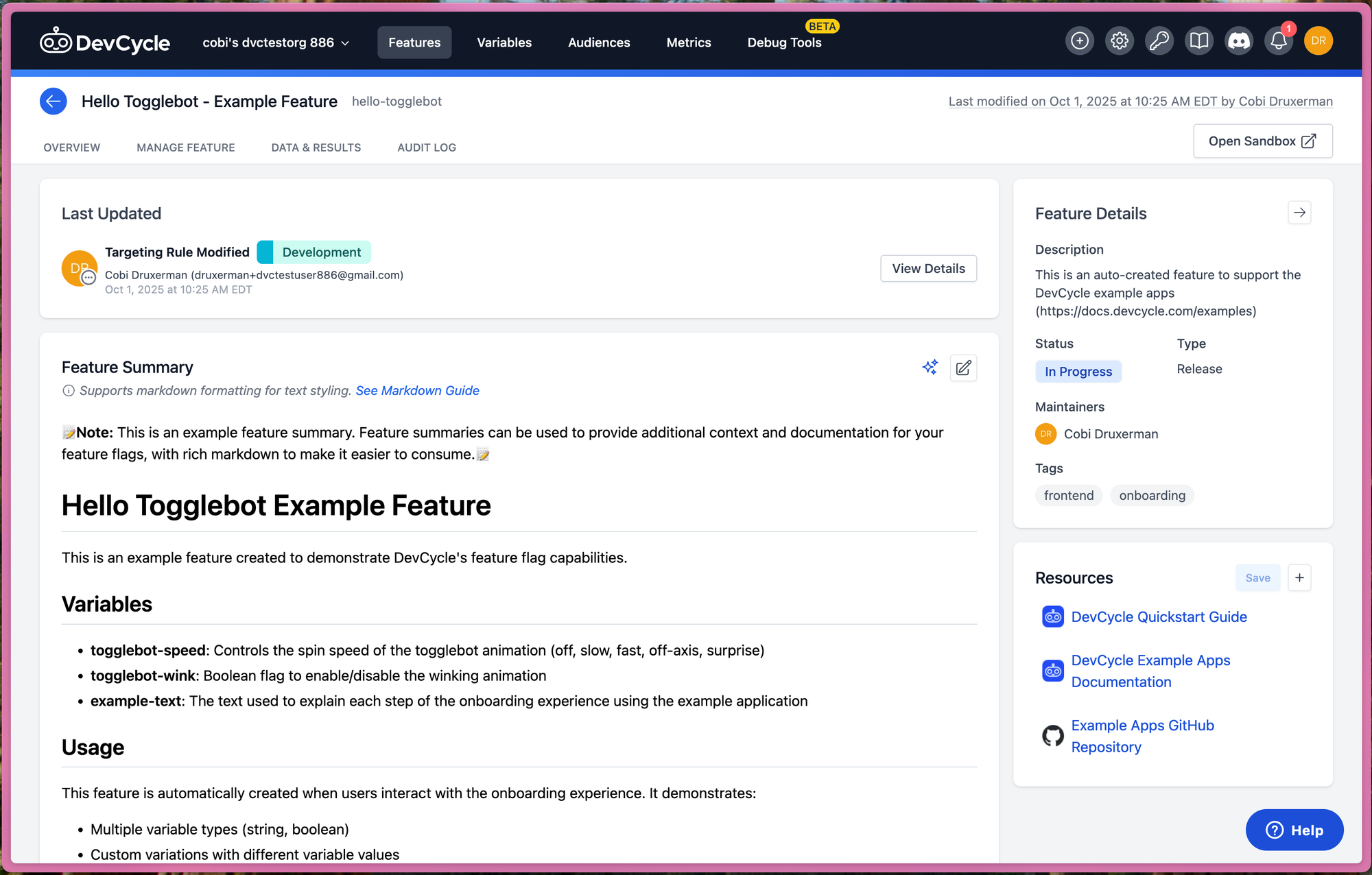Expand Feature Details panel arrow
The image size is (1372, 875).
pyautogui.click(x=1299, y=213)
